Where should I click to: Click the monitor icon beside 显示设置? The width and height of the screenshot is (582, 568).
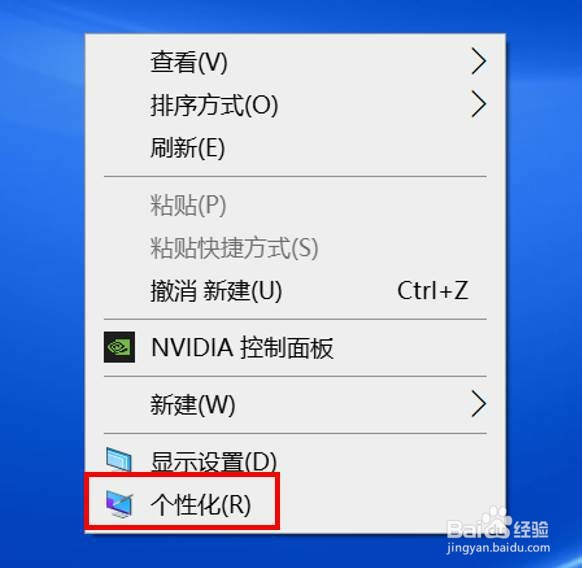119,459
